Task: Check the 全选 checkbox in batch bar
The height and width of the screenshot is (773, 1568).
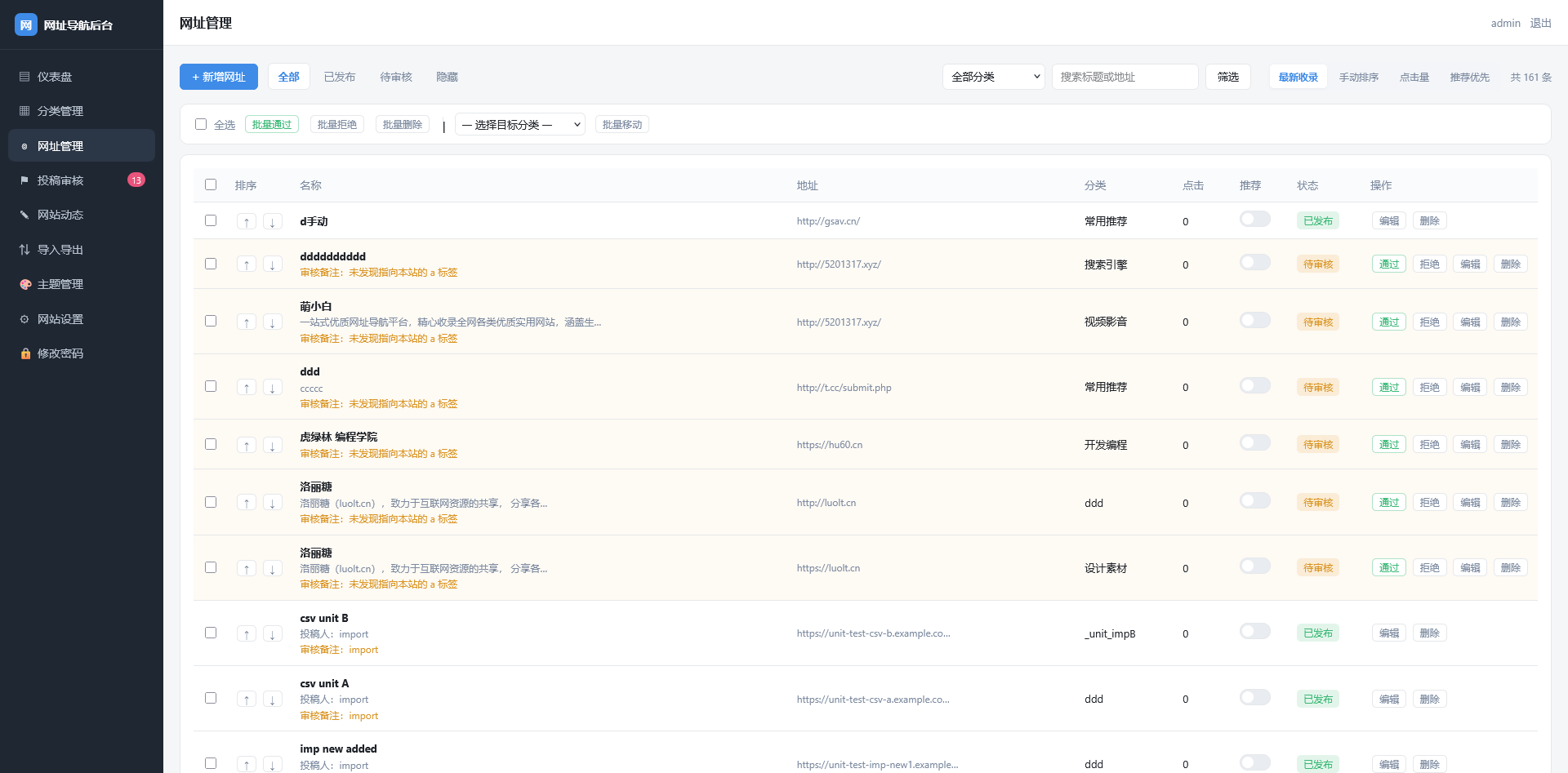Action: point(201,124)
